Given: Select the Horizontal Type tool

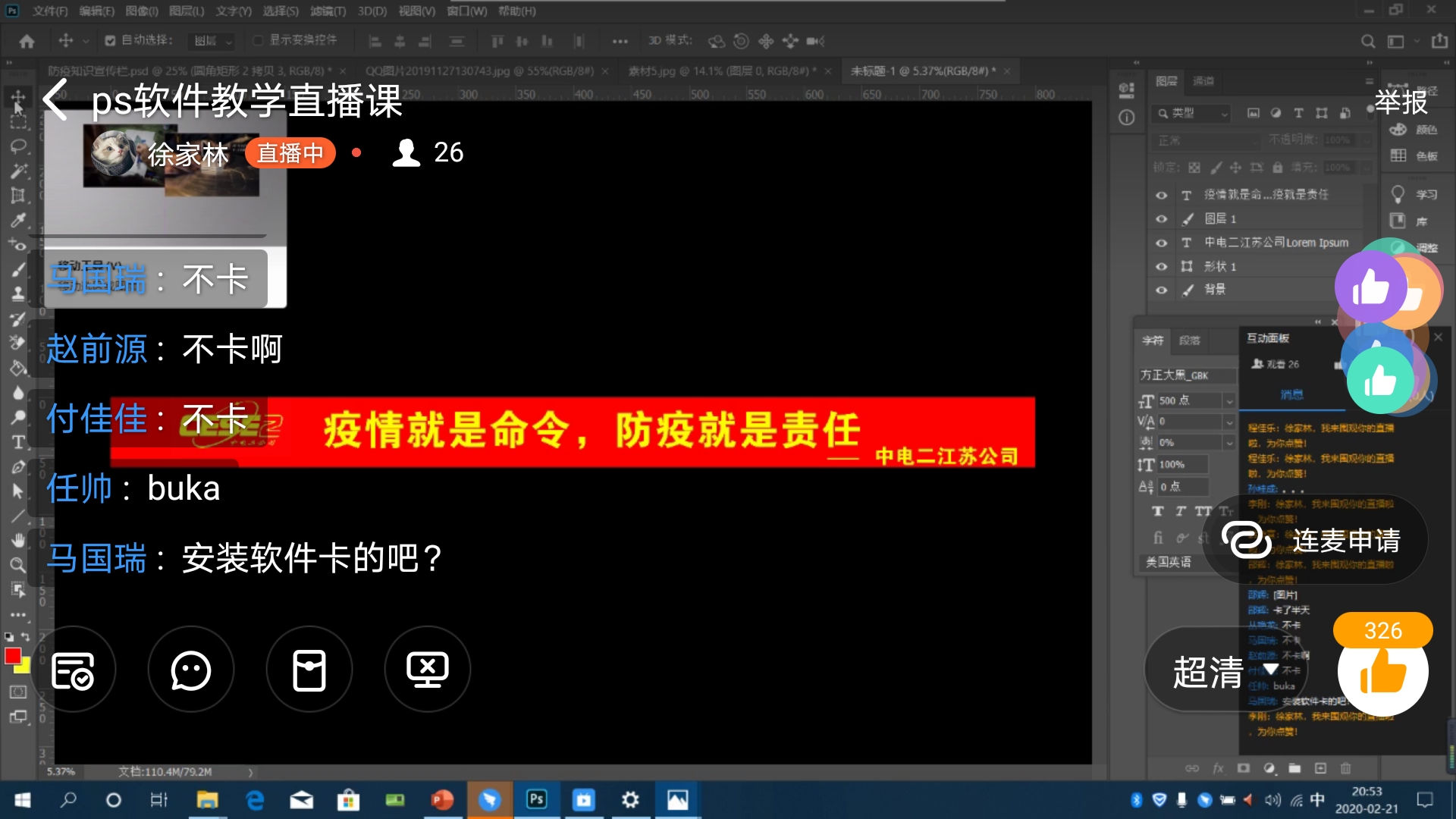Looking at the screenshot, I should tap(18, 442).
